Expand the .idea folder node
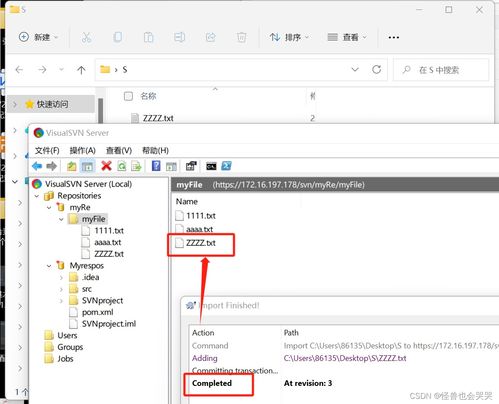 pyautogui.click(x=61, y=277)
